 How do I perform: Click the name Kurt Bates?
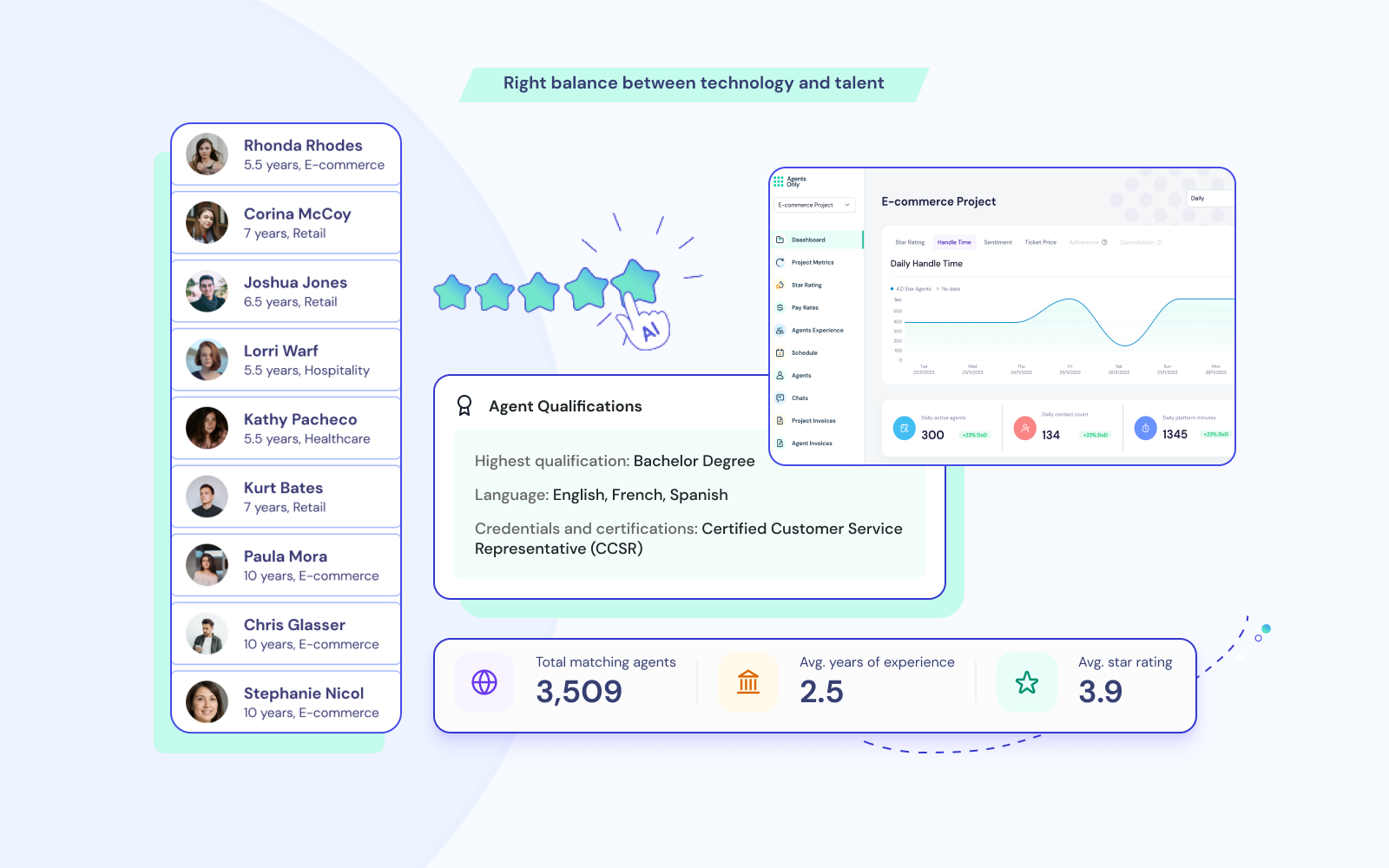click(283, 488)
